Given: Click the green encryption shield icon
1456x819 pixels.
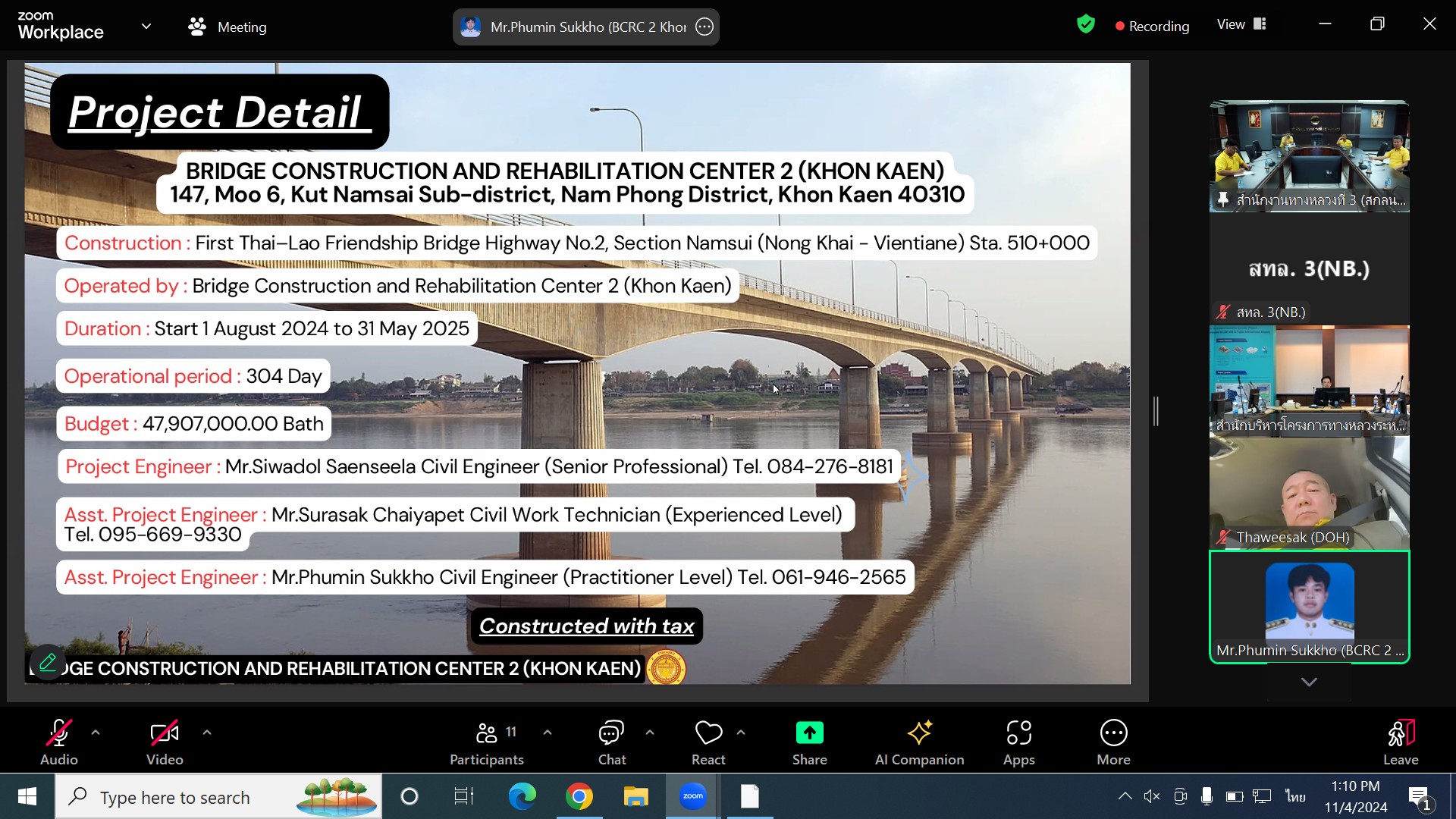Looking at the screenshot, I should [x=1086, y=25].
